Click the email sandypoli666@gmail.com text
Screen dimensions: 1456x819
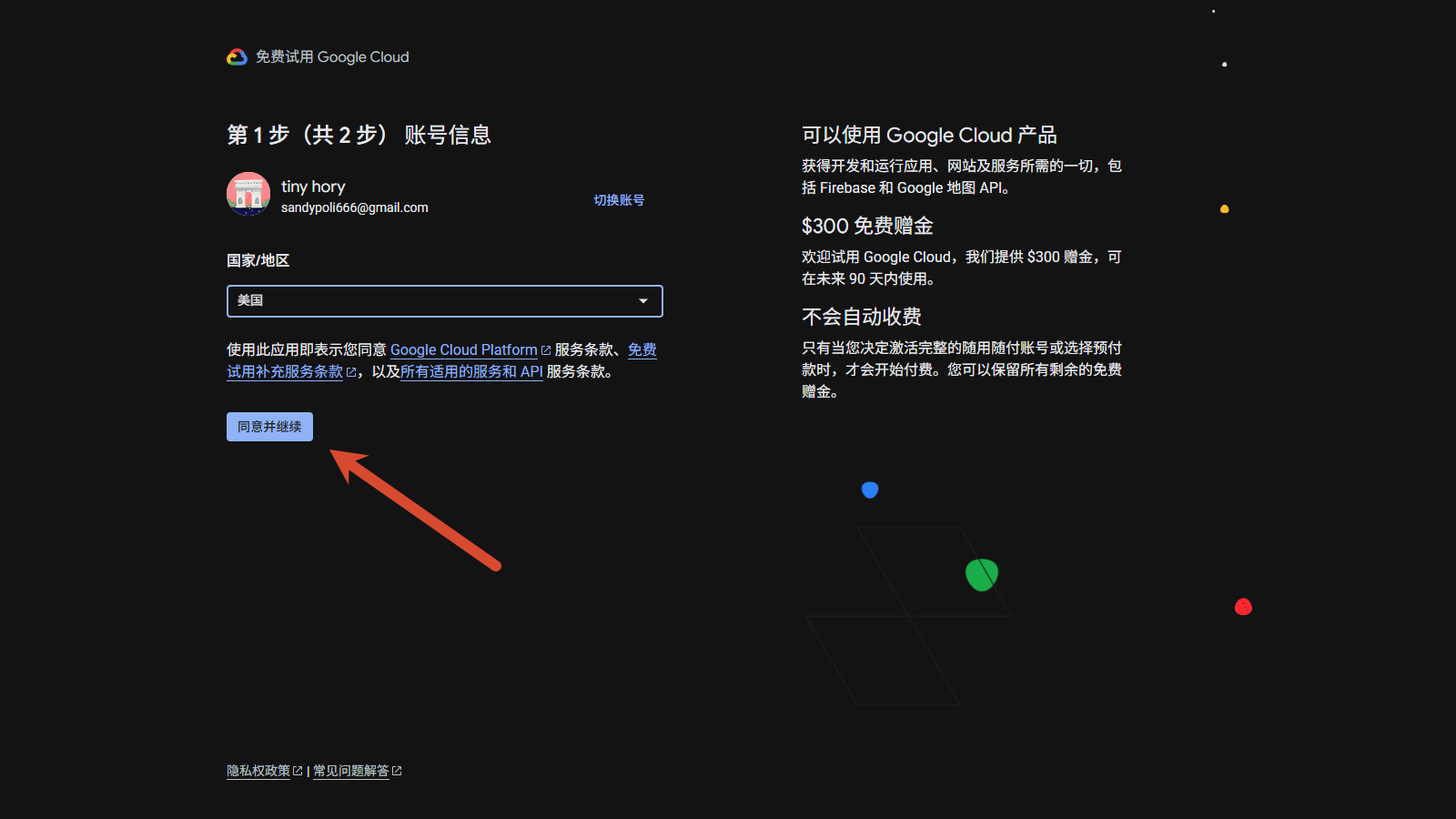[355, 207]
